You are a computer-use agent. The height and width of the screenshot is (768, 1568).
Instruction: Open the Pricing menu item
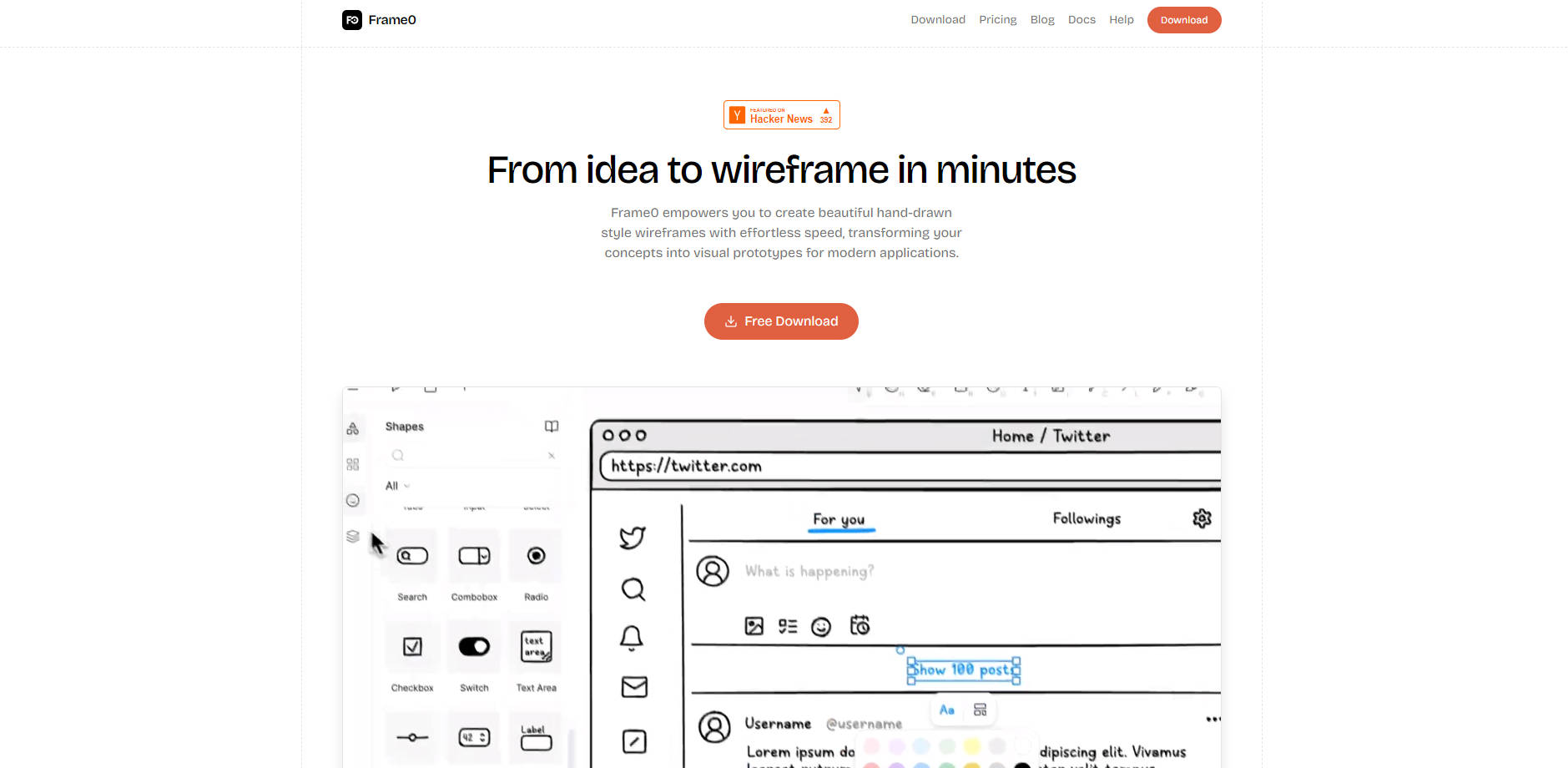997,20
